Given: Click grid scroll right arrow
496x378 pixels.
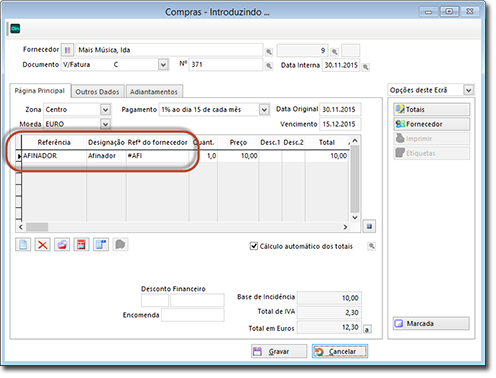Looking at the screenshot, I should (x=345, y=227).
